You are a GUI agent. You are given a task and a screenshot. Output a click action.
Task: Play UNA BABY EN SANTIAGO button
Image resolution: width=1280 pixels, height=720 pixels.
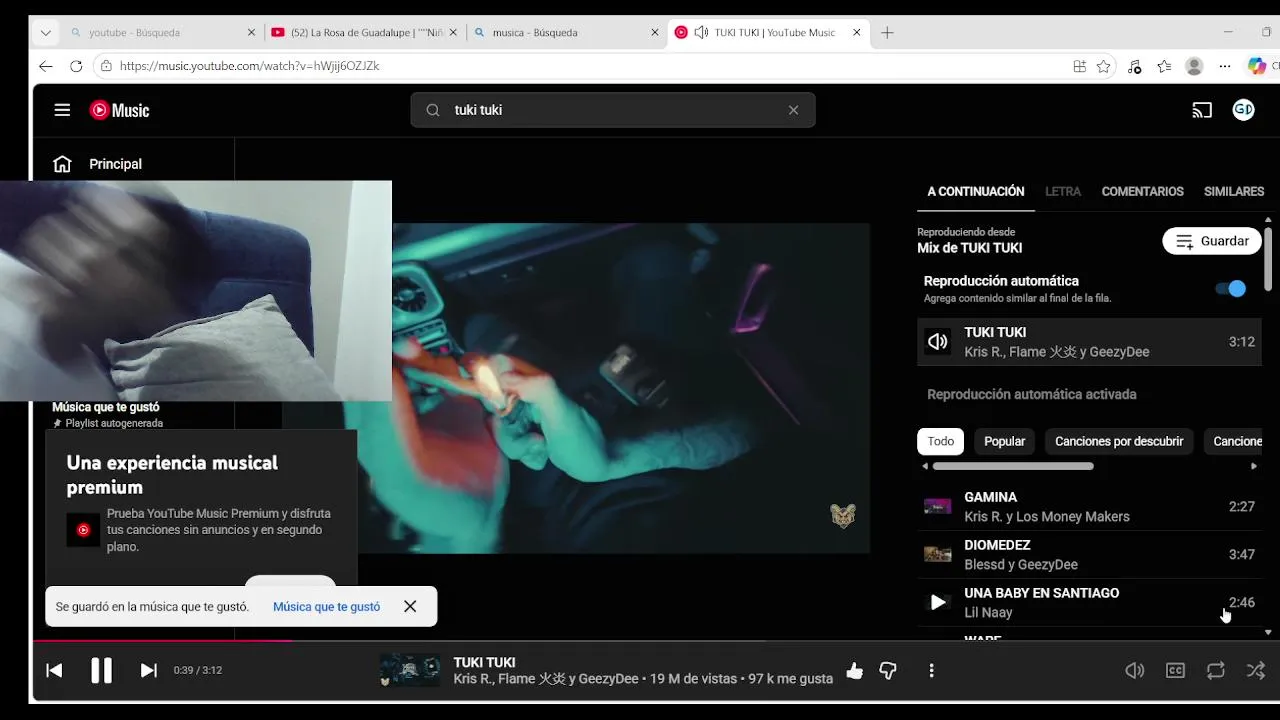[937, 602]
